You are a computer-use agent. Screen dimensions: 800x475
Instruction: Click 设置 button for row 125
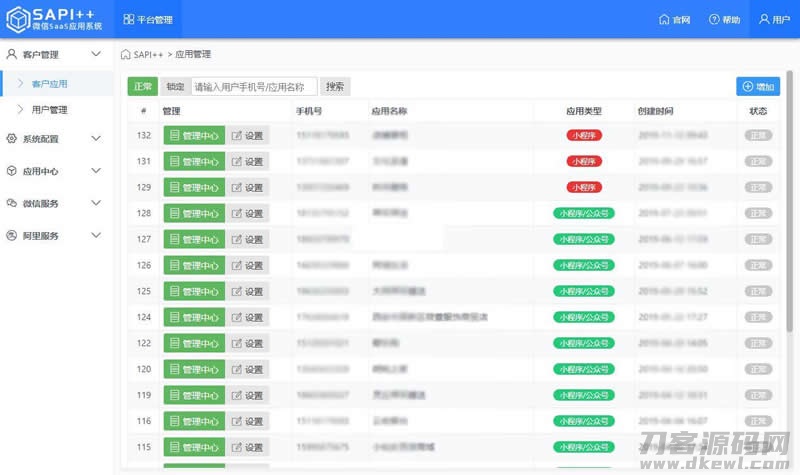click(x=247, y=291)
